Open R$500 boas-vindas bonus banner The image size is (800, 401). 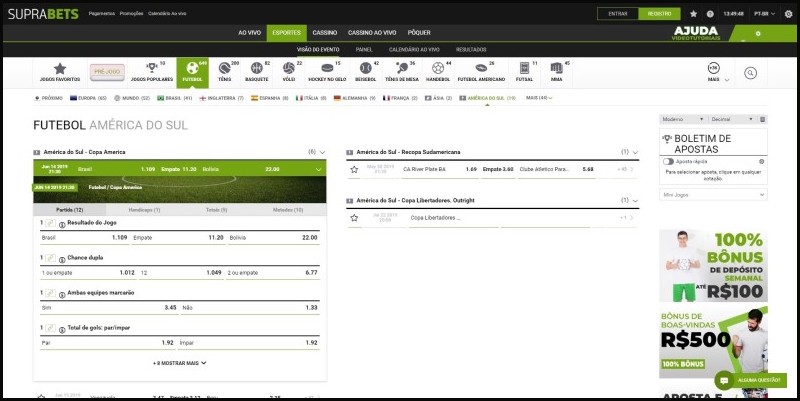click(x=713, y=342)
